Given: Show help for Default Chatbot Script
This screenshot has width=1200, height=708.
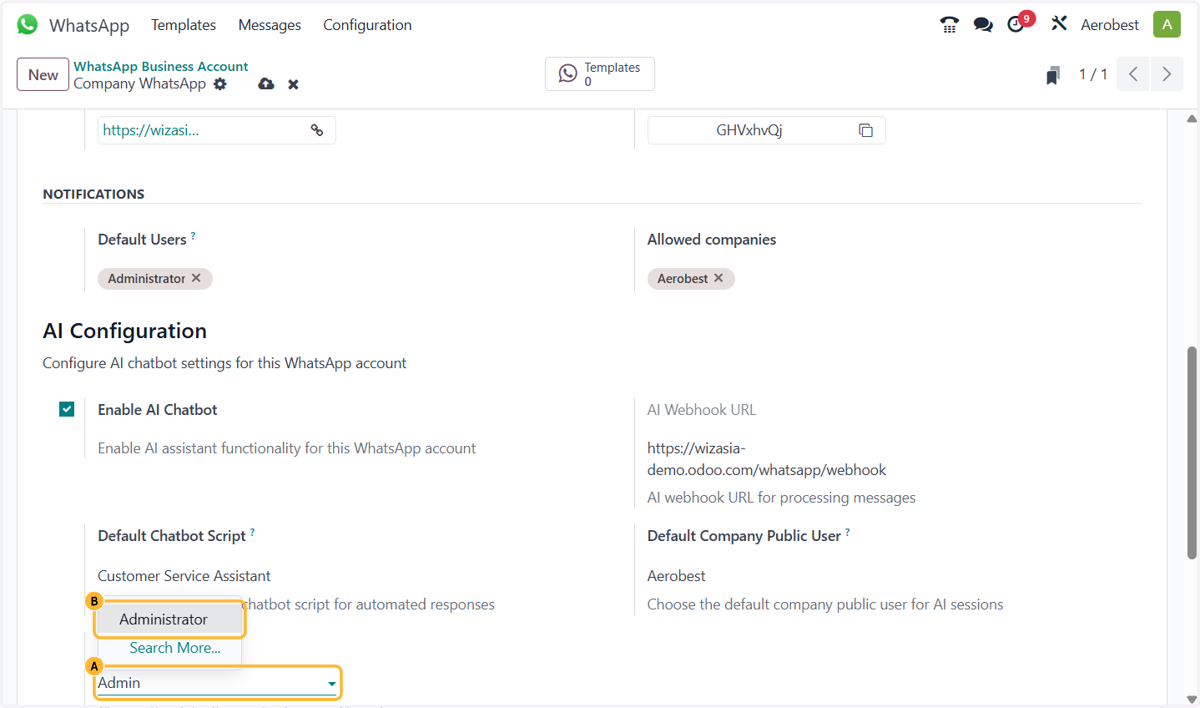Looking at the screenshot, I should point(252,533).
